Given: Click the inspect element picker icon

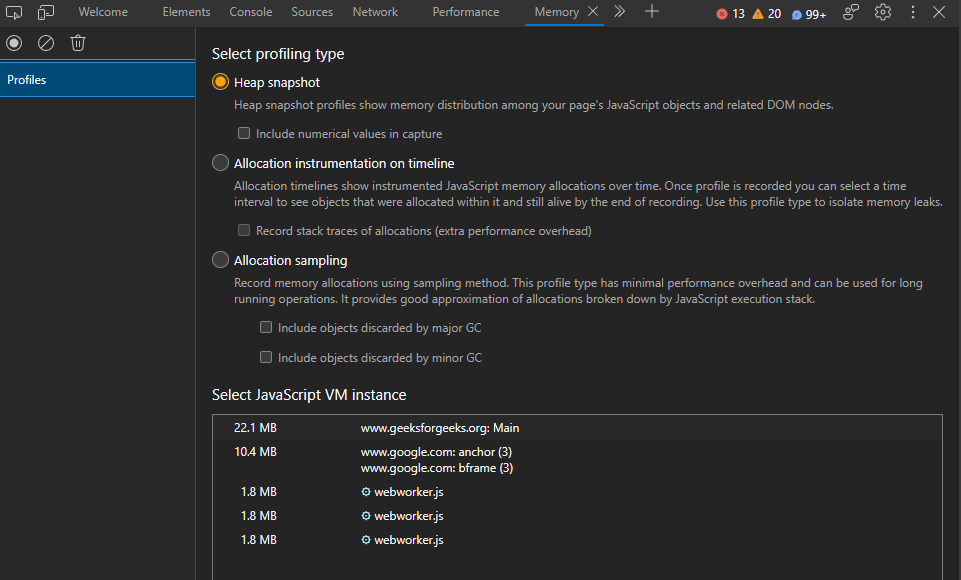Looking at the screenshot, I should point(14,12).
